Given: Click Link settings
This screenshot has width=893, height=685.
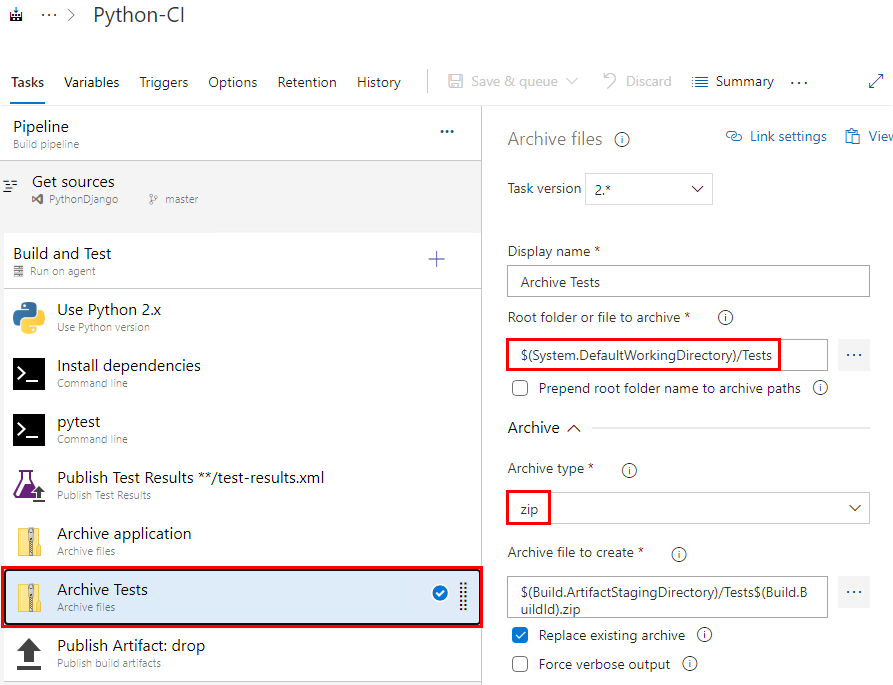Looking at the screenshot, I should click(x=776, y=137).
